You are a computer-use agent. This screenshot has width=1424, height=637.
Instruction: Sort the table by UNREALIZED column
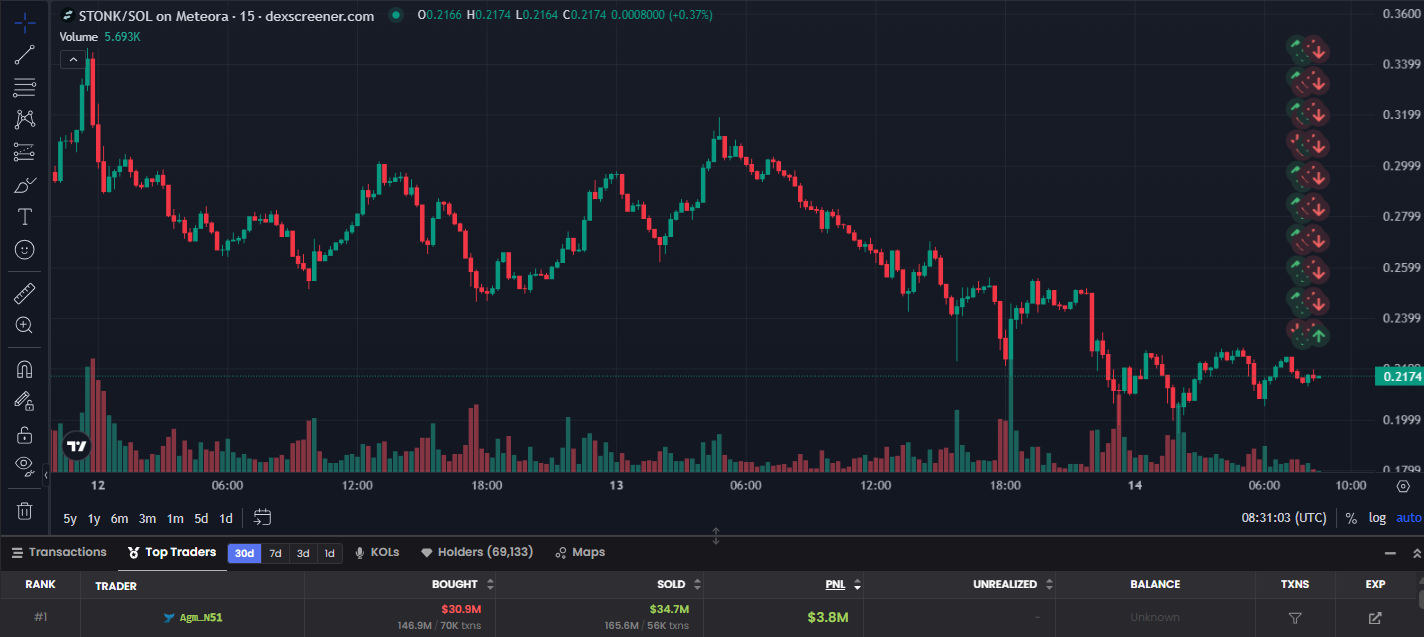click(x=1012, y=584)
